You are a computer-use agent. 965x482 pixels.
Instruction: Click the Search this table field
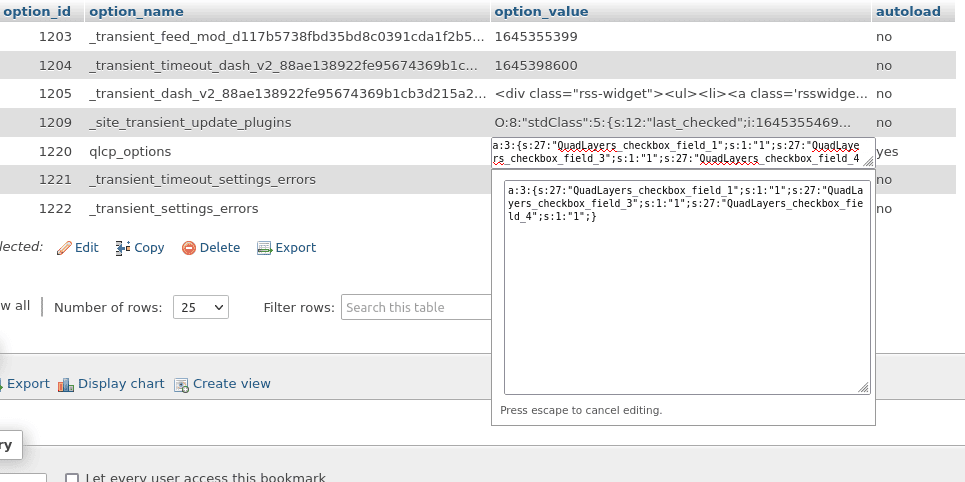(x=416, y=307)
